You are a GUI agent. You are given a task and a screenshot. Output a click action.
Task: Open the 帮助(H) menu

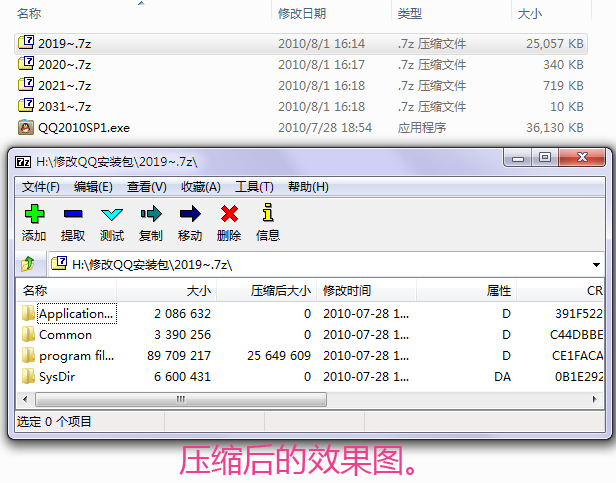pyautogui.click(x=308, y=187)
